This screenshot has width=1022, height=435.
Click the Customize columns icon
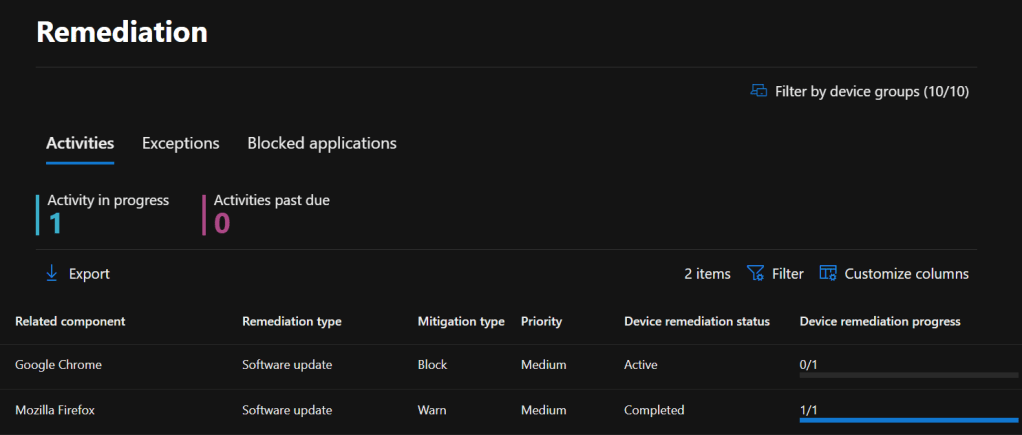[828, 274]
